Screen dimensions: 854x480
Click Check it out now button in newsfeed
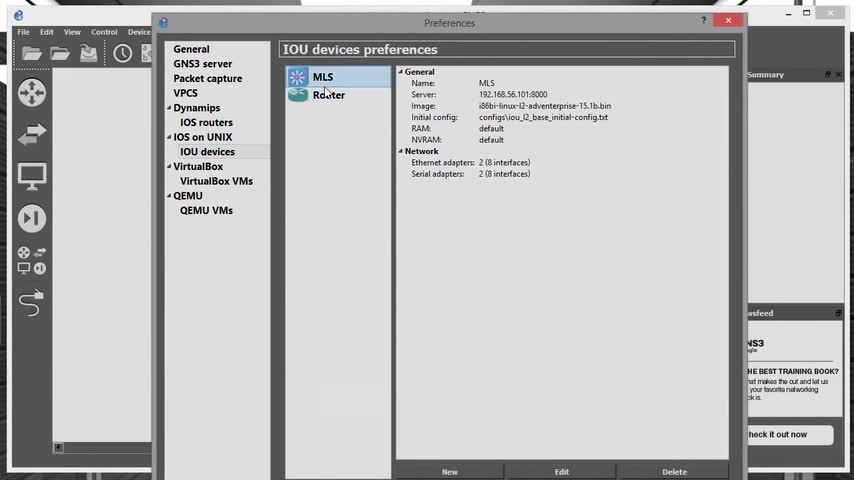[790, 434]
